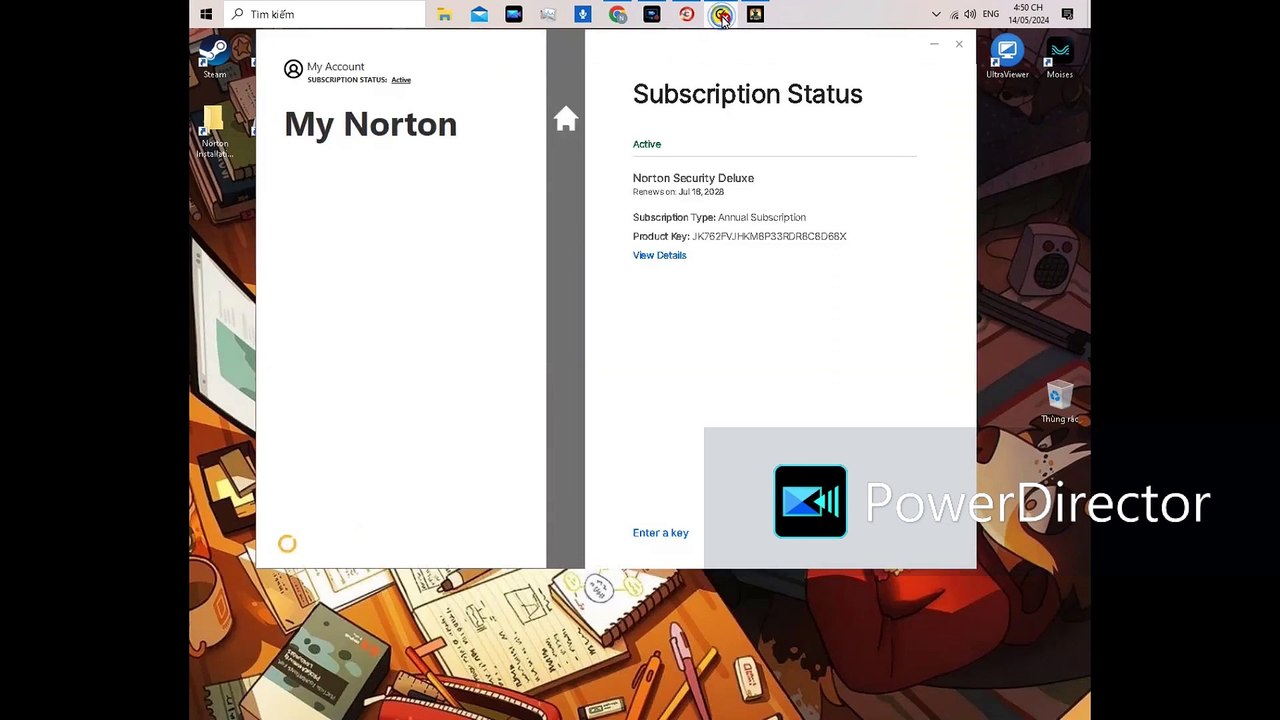Open the Mail app in taskbar

(479, 14)
